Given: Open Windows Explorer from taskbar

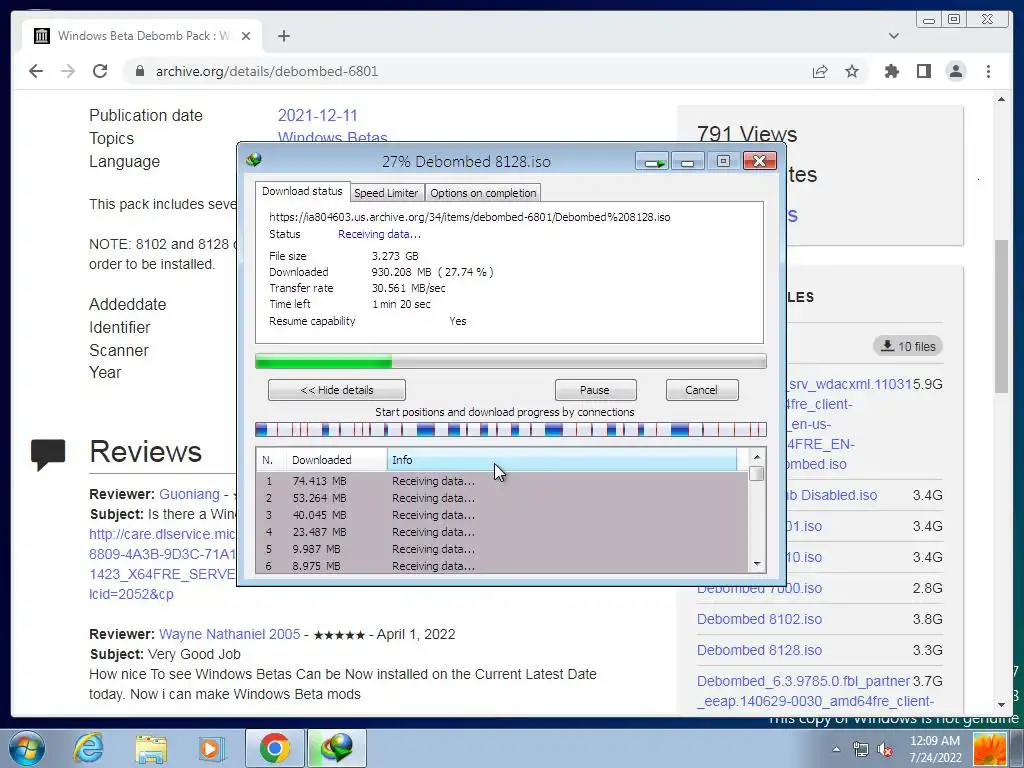Looking at the screenshot, I should tap(151, 748).
